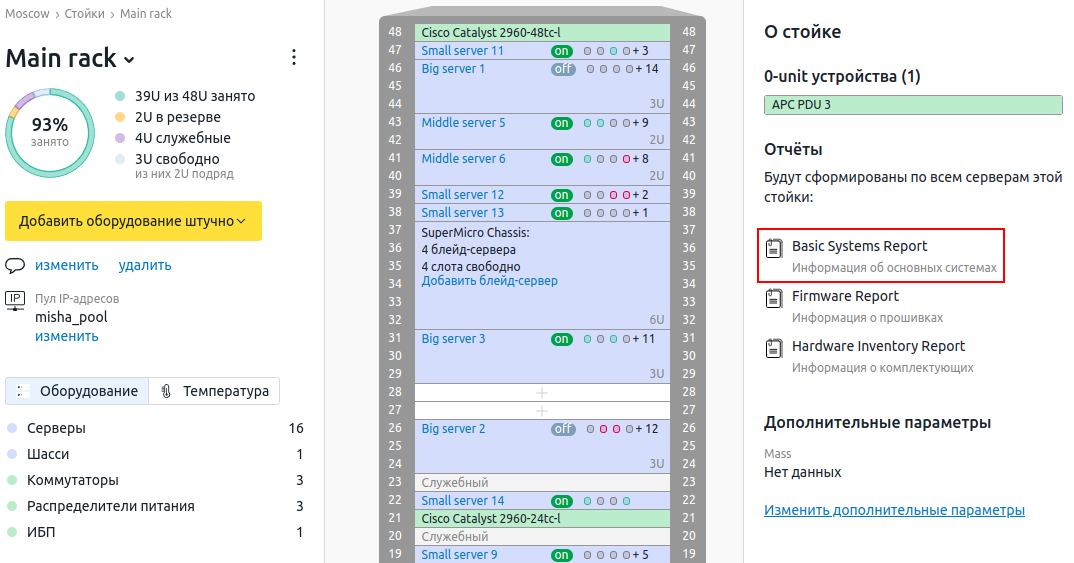Click the Добавить блейд-сервер link
This screenshot has height=563, width=1074.
[x=489, y=281]
